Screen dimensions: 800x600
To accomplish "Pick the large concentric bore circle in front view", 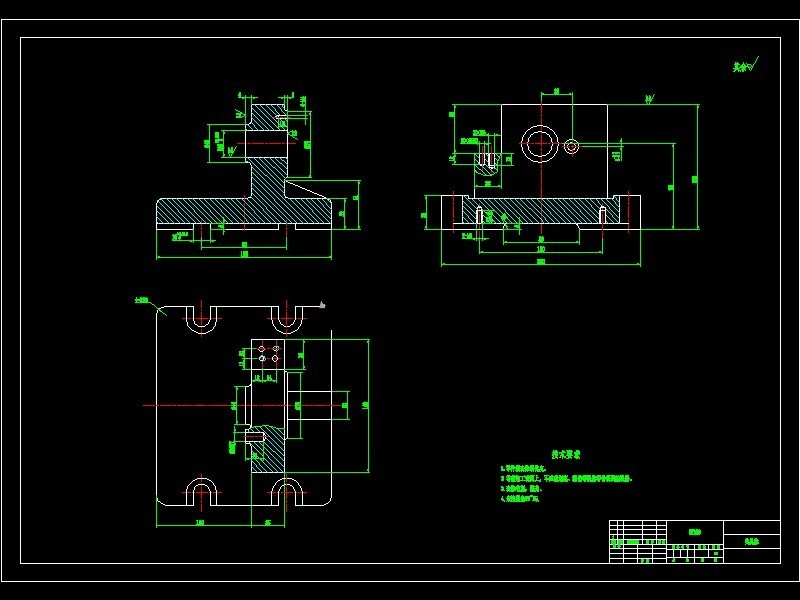I will pos(540,143).
